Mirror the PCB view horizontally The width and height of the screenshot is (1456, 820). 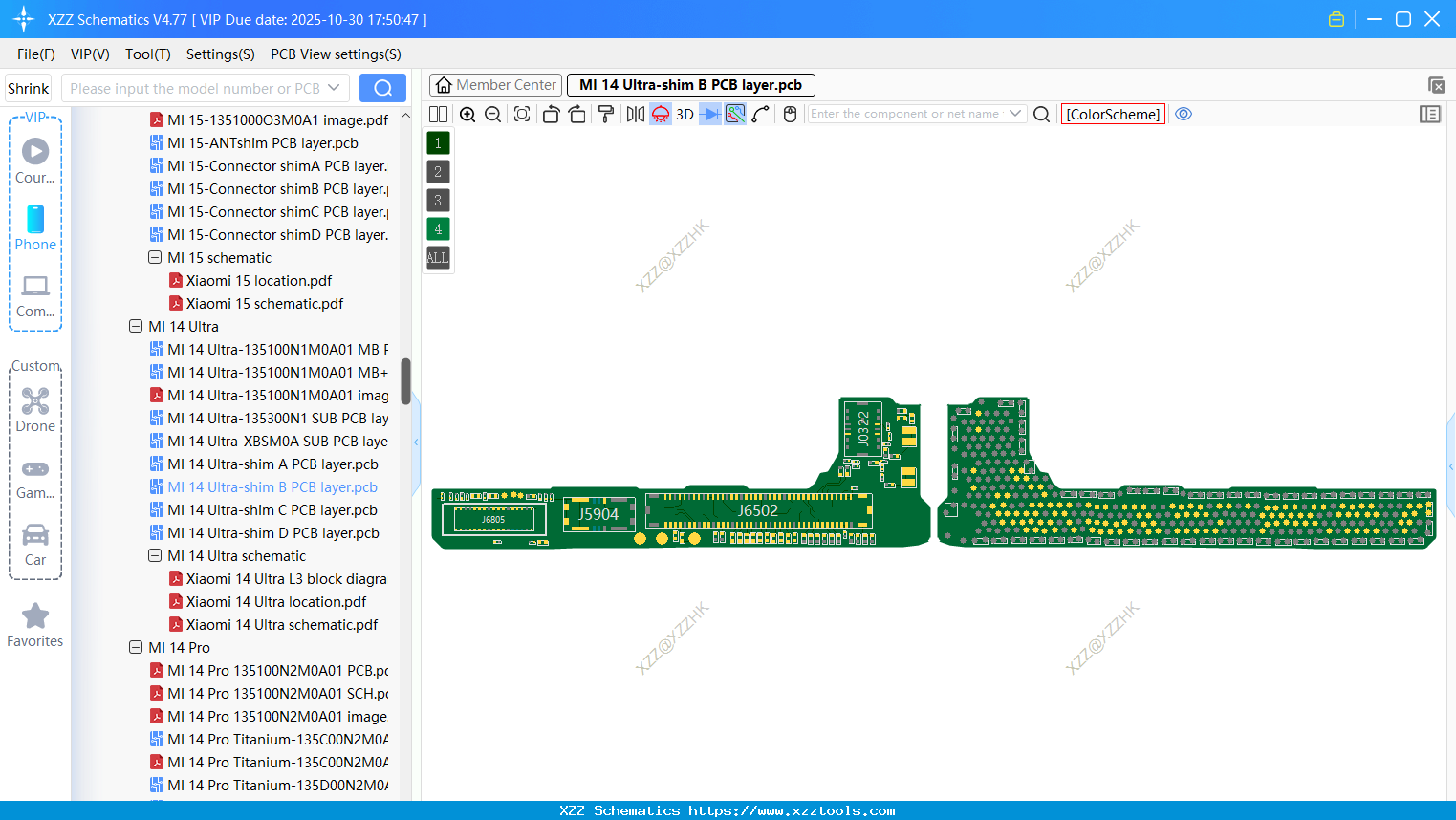tap(634, 114)
